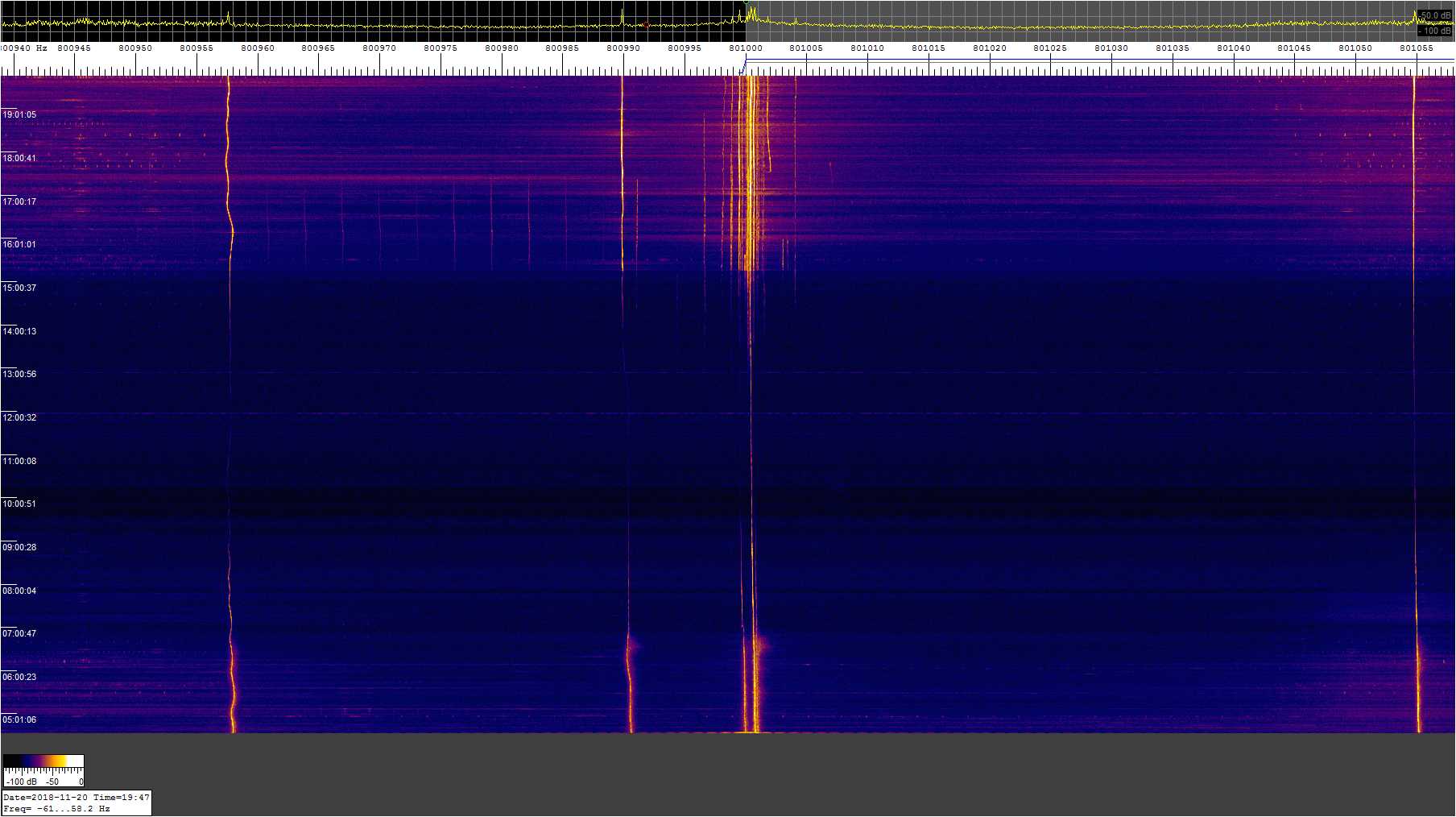
Task: Click the 801005 frequency axis label
Action: click(x=806, y=48)
